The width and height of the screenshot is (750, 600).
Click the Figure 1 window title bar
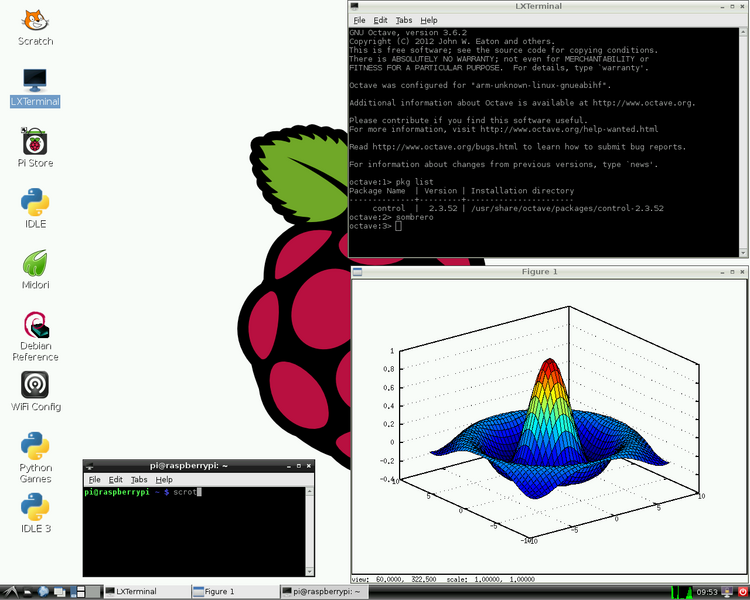(540, 272)
